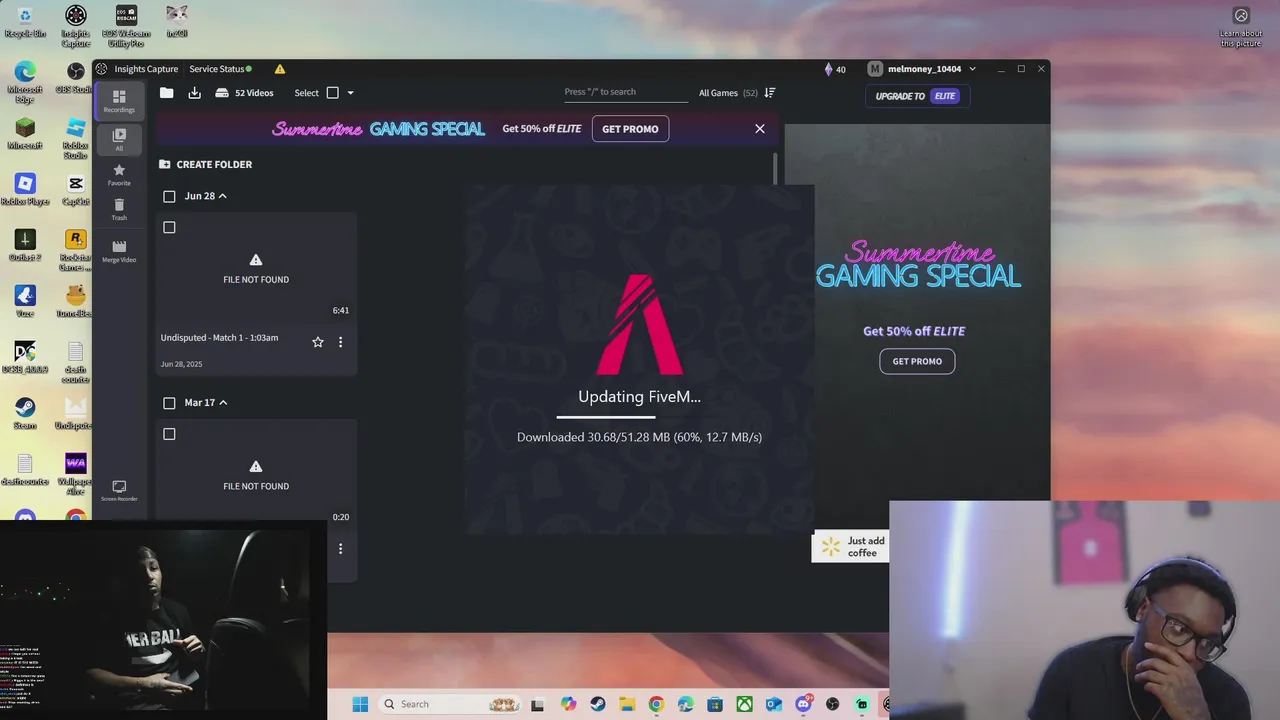Open OBS Studio desktop shortcut
The image size is (1280, 720).
(76, 76)
